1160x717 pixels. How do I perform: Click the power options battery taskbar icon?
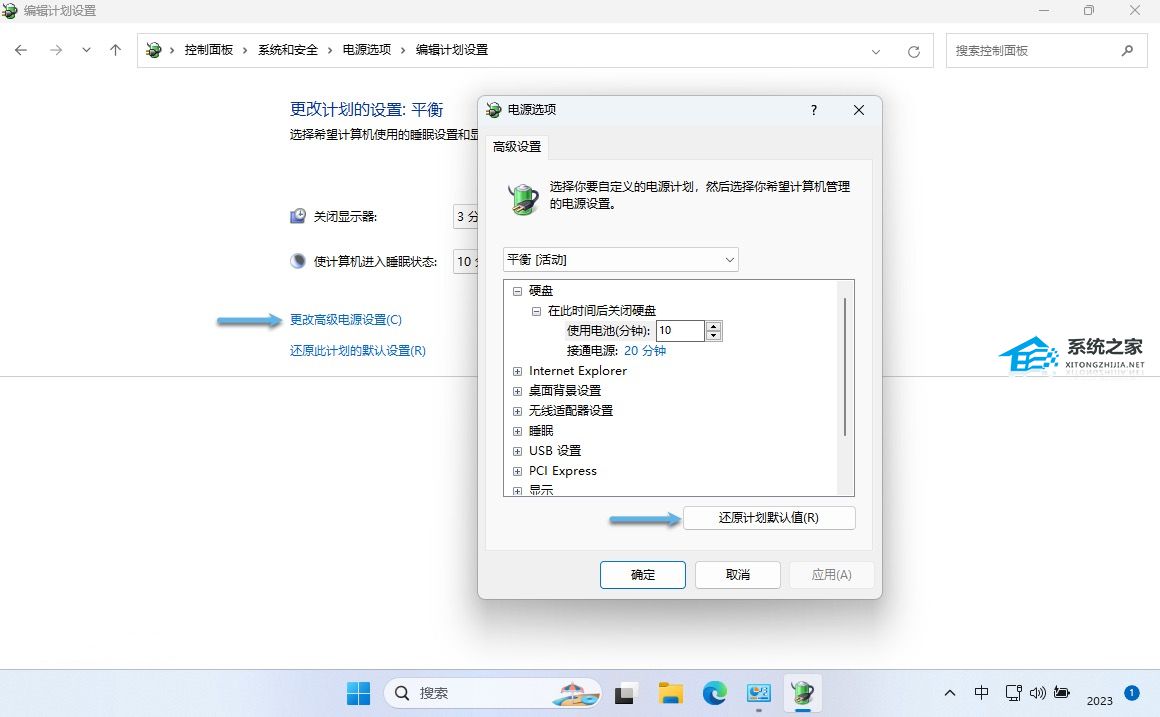pyautogui.click(x=803, y=693)
